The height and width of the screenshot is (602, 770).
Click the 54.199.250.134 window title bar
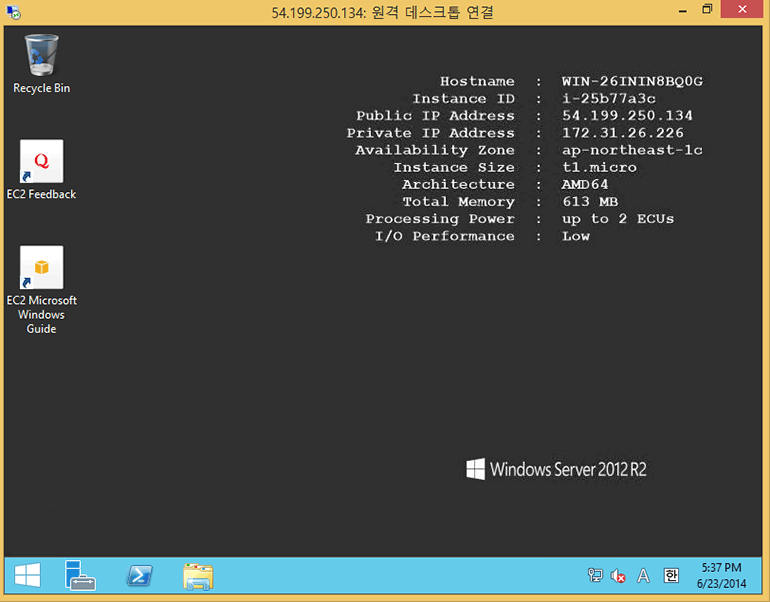[x=383, y=12]
